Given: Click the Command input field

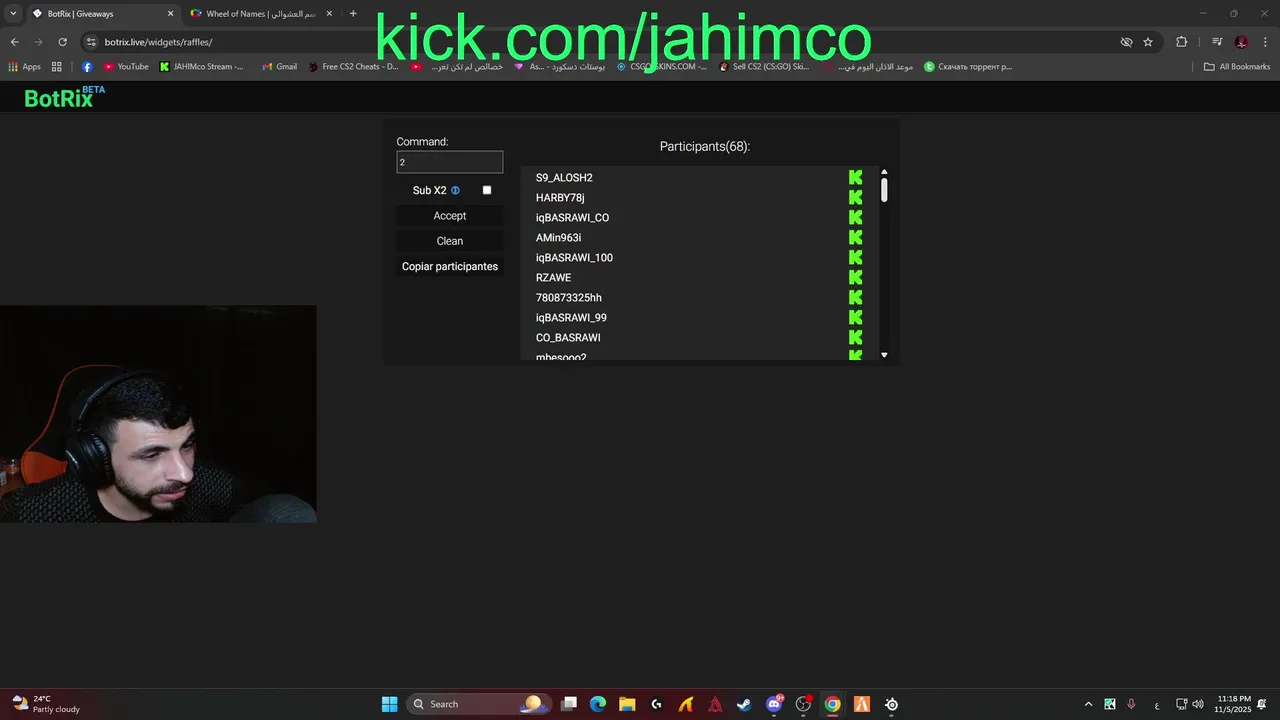Looking at the screenshot, I should pyautogui.click(x=450, y=162).
